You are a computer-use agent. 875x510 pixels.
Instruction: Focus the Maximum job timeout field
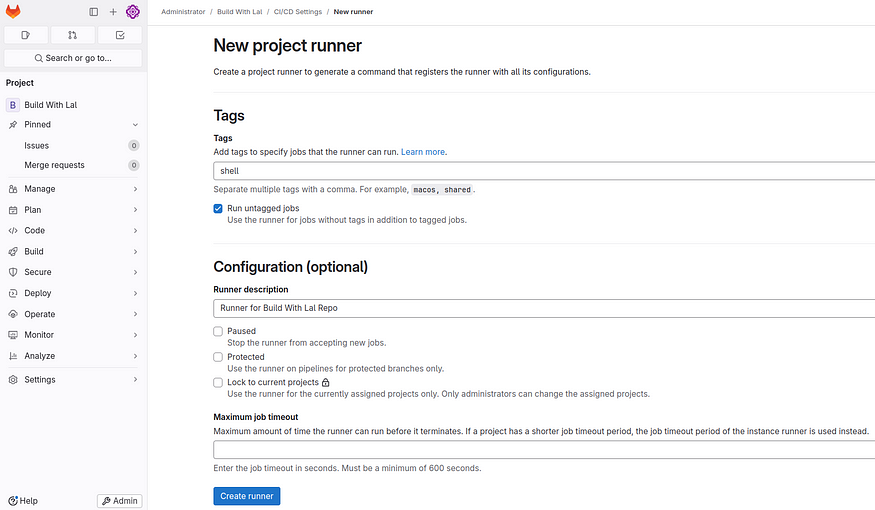point(544,450)
